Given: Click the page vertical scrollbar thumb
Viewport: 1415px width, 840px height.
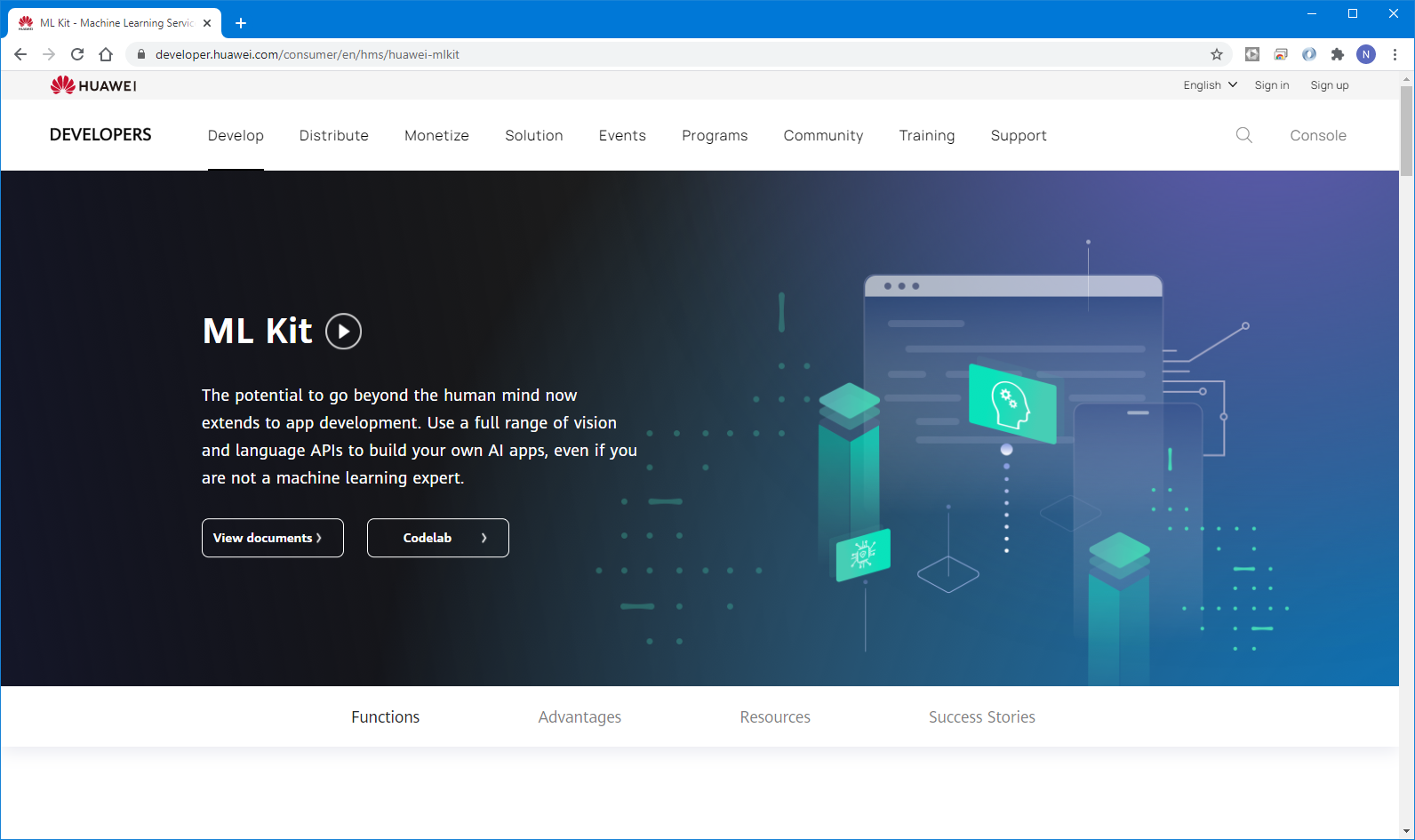Looking at the screenshot, I should (x=1406, y=130).
